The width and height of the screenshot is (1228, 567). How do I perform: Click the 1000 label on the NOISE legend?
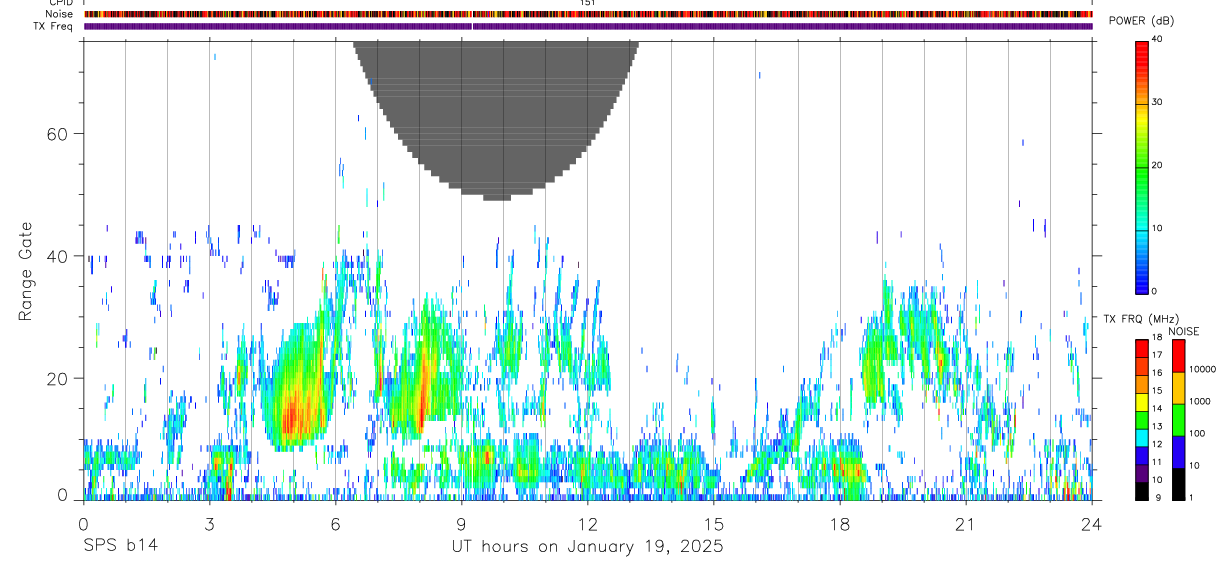coord(1200,401)
